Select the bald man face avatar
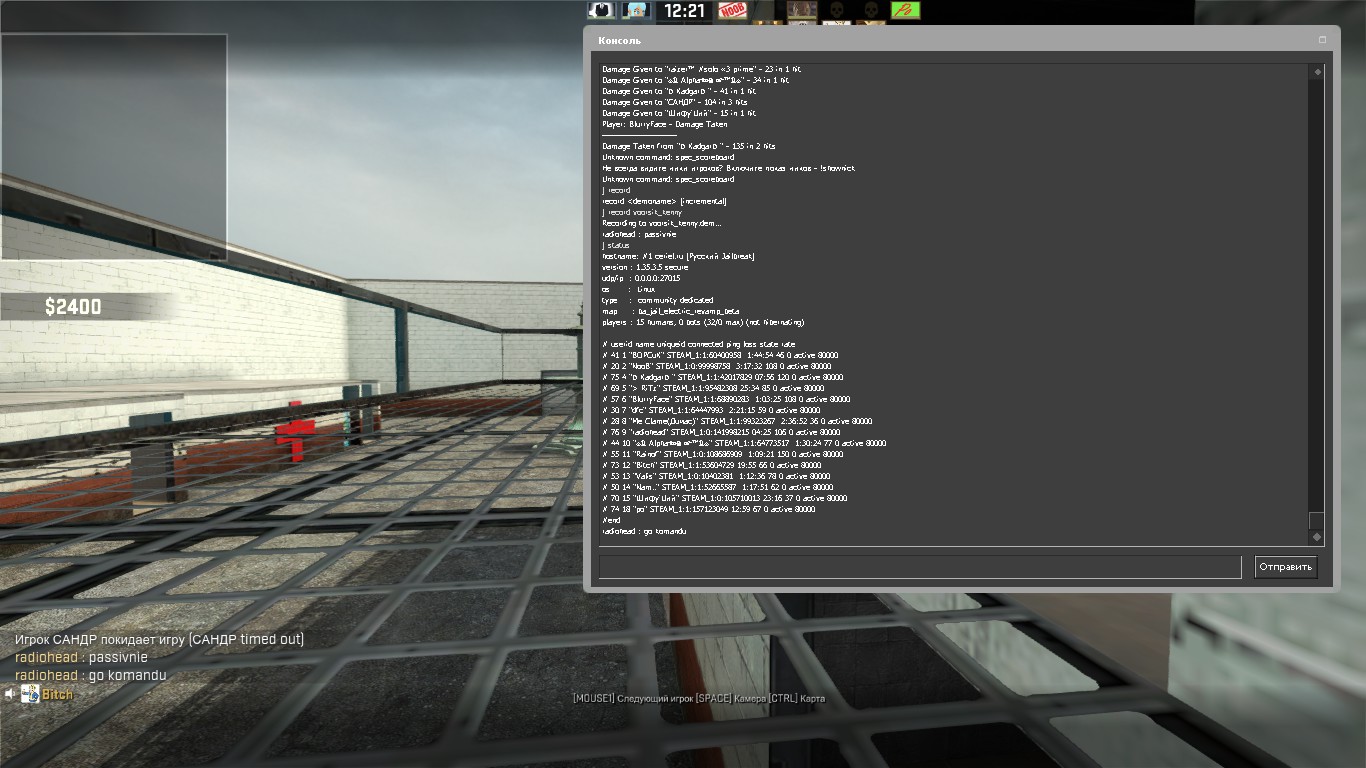1366x768 pixels. (x=802, y=10)
